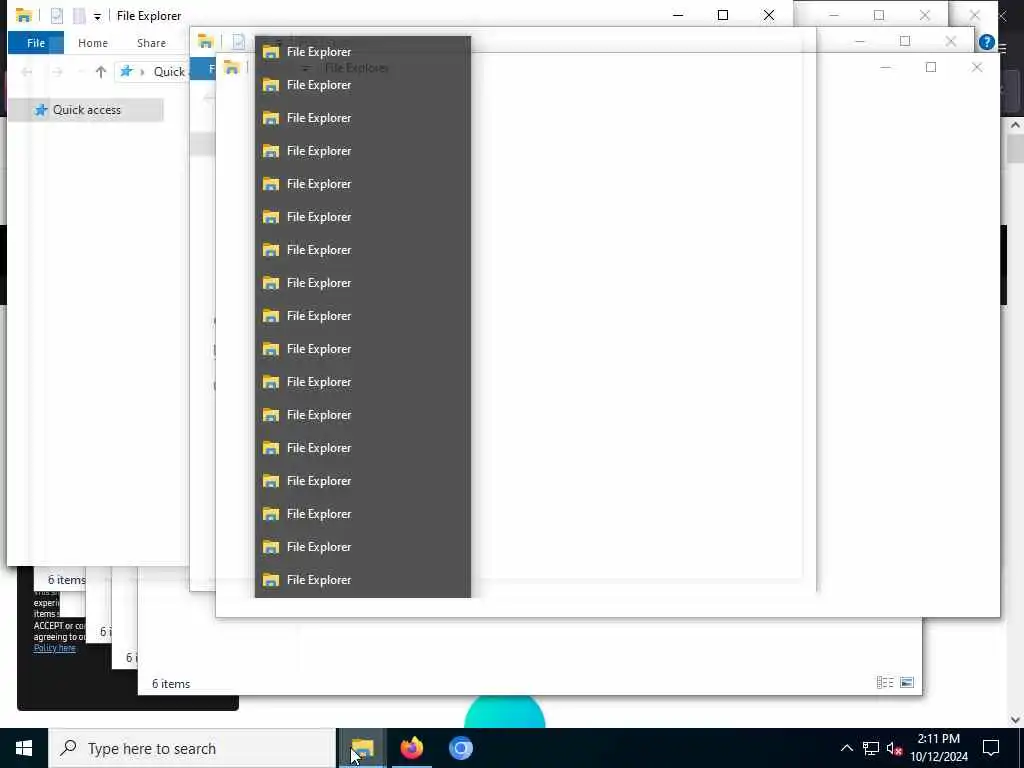Open the Windows Start menu
Viewport: 1024px width, 768px height.
click(24, 748)
